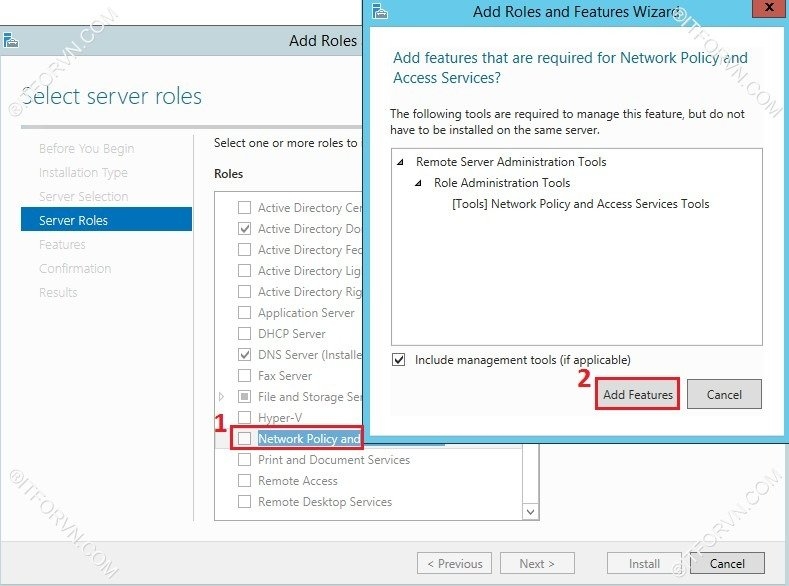Click the server icon in main title bar
Viewport: 789px width, 586px height.
pyautogui.click(x=10, y=41)
